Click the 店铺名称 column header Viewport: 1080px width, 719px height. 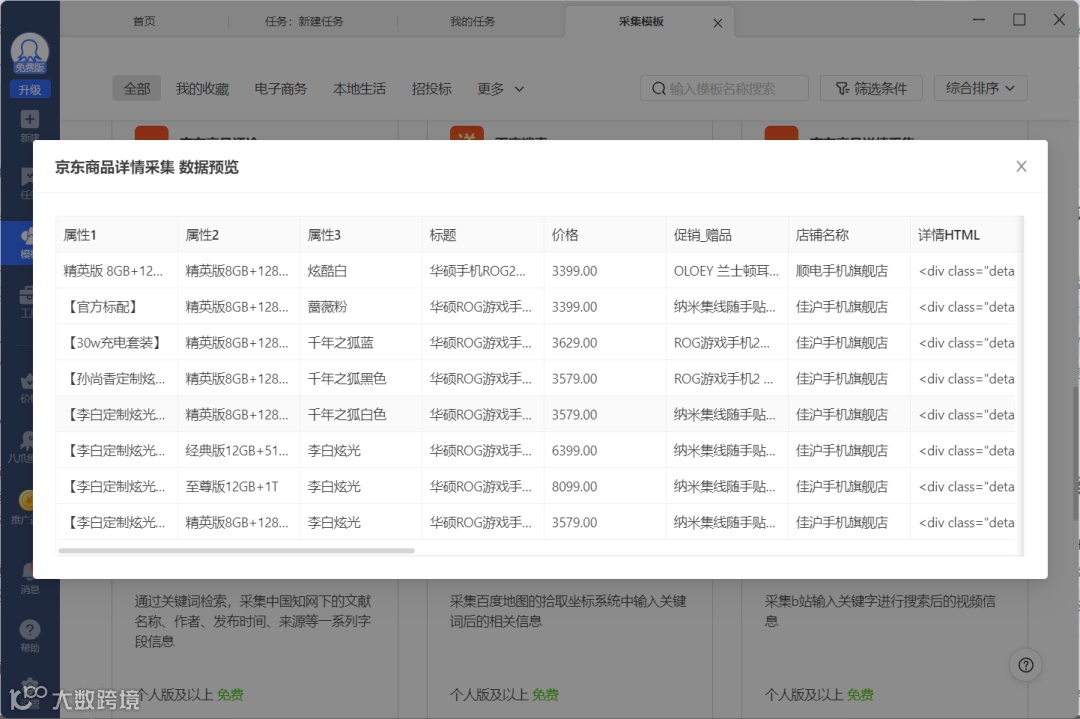849,235
